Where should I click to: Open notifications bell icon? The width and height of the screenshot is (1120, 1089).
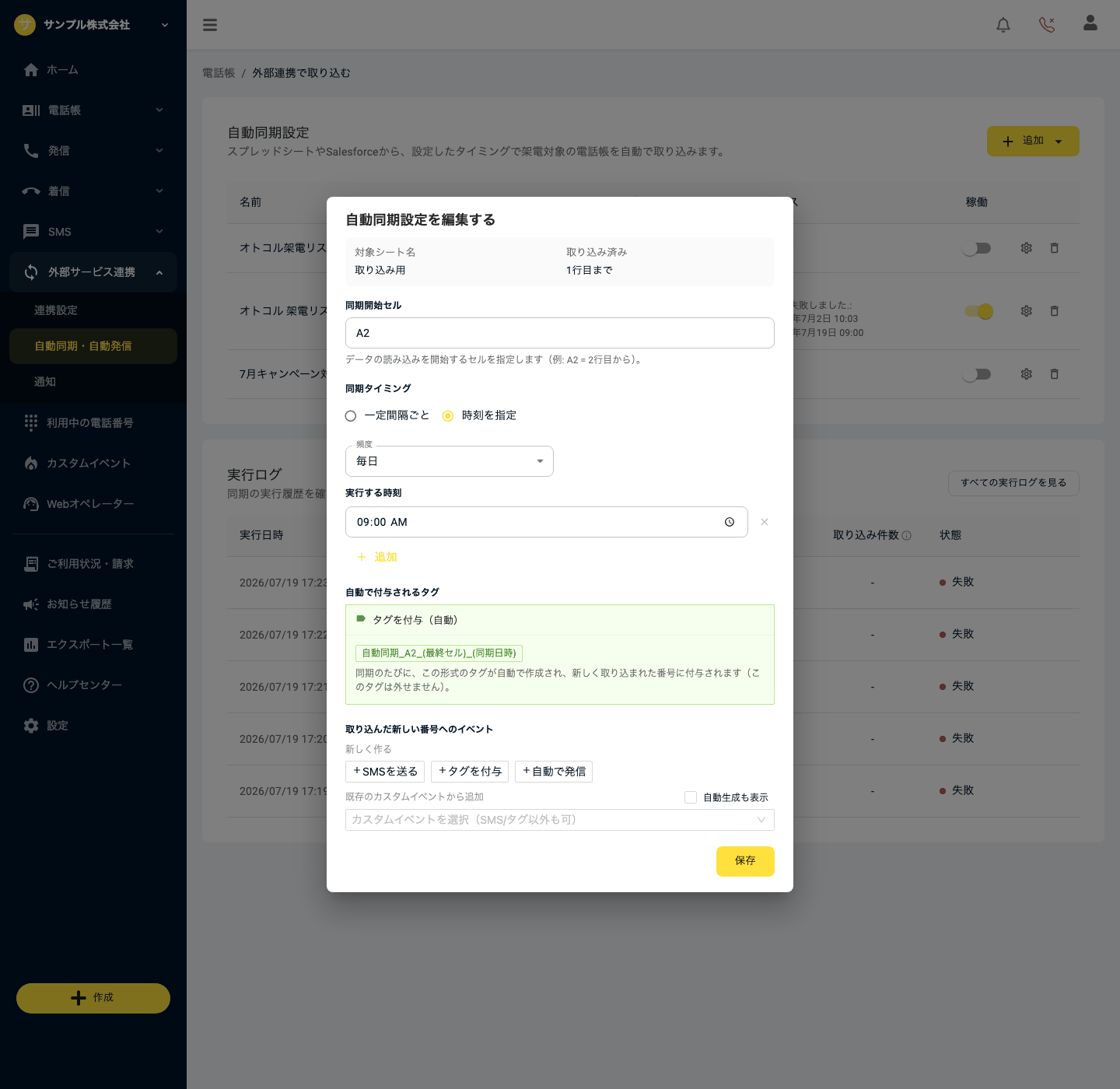tap(1003, 25)
